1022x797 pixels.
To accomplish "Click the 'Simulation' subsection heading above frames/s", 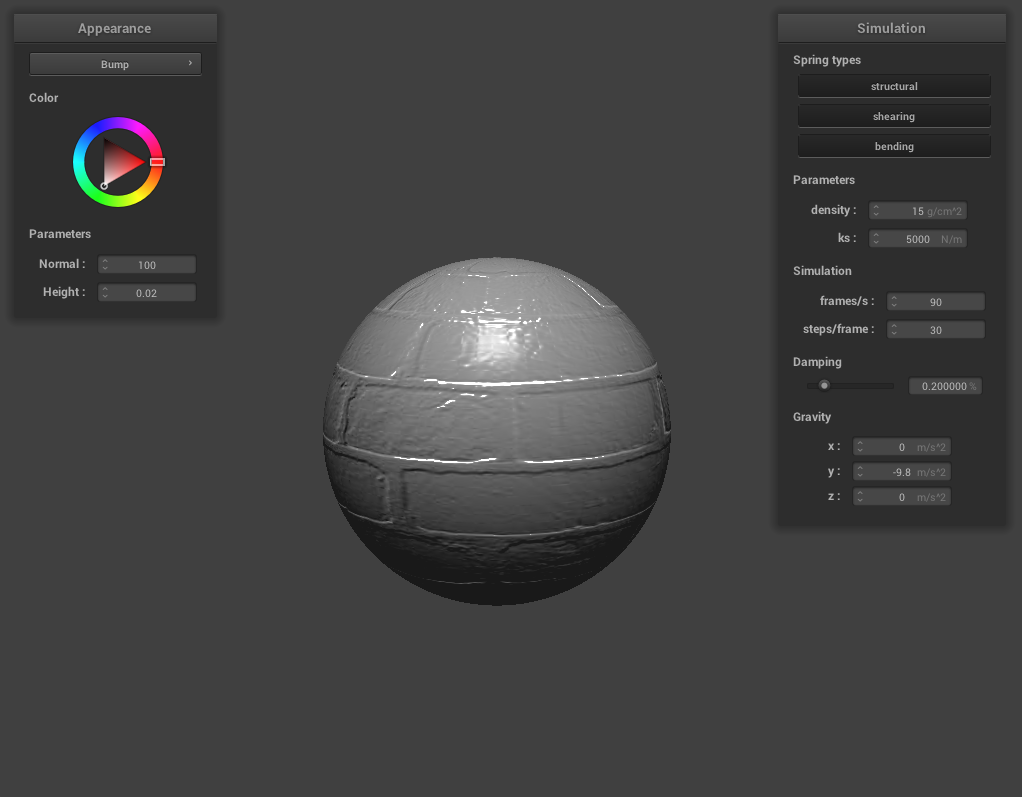I will pos(822,270).
